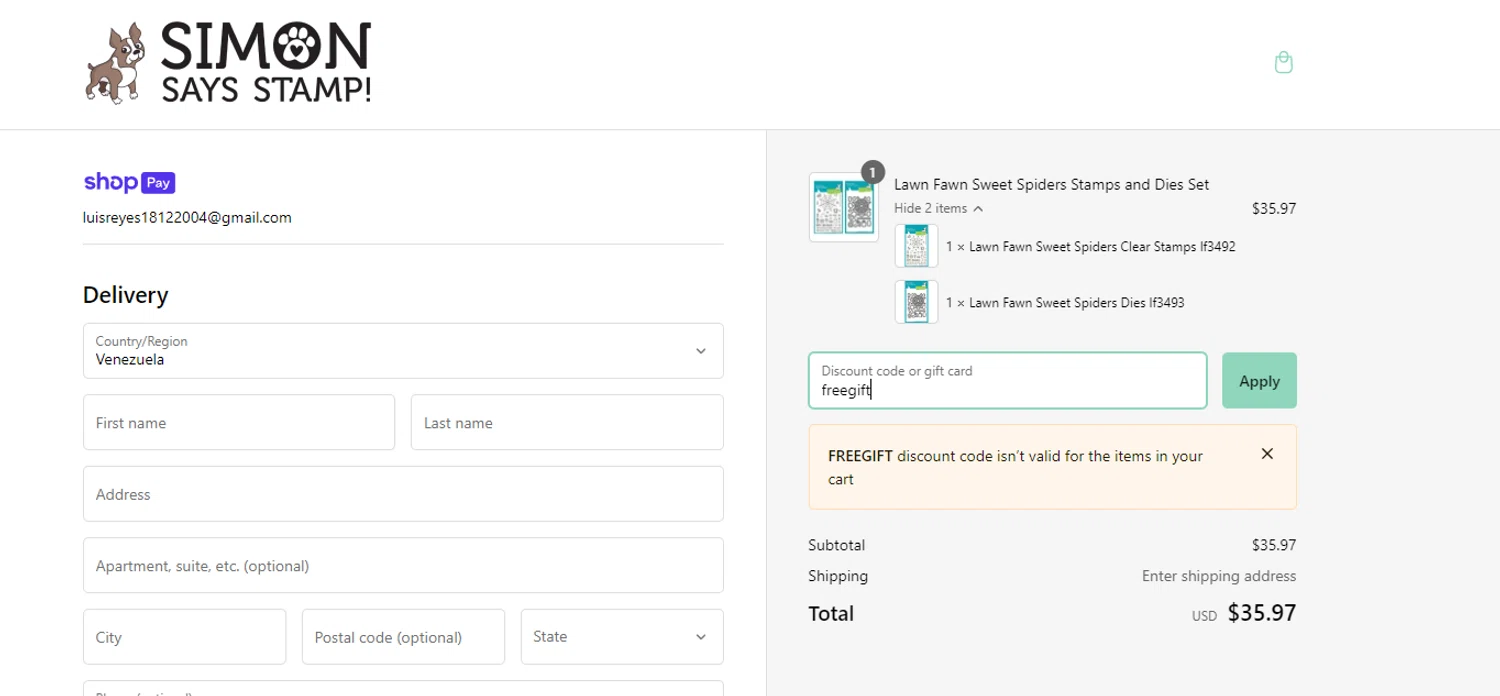Open the State dropdown
The width and height of the screenshot is (1500, 696).
[x=621, y=637]
